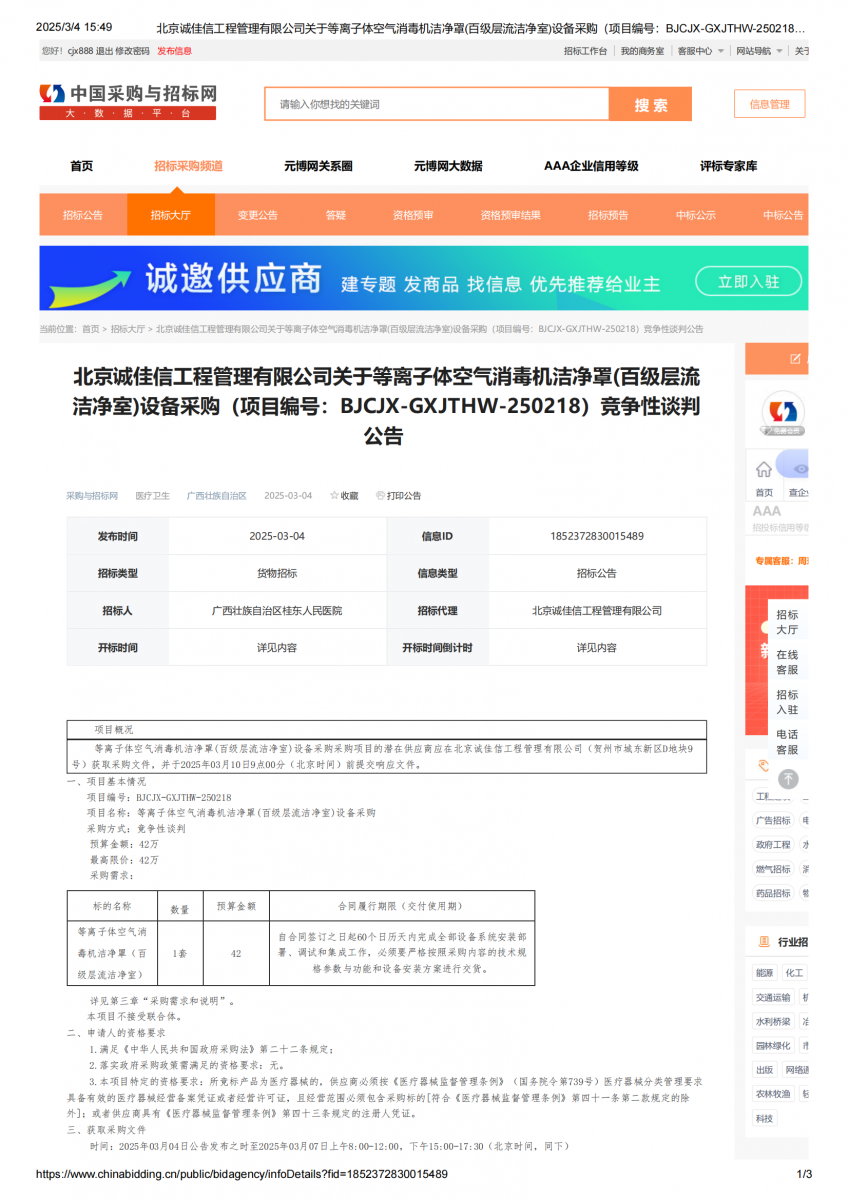Open the 元博网关系圈 menu
848x1200 pixels.
(x=318, y=166)
